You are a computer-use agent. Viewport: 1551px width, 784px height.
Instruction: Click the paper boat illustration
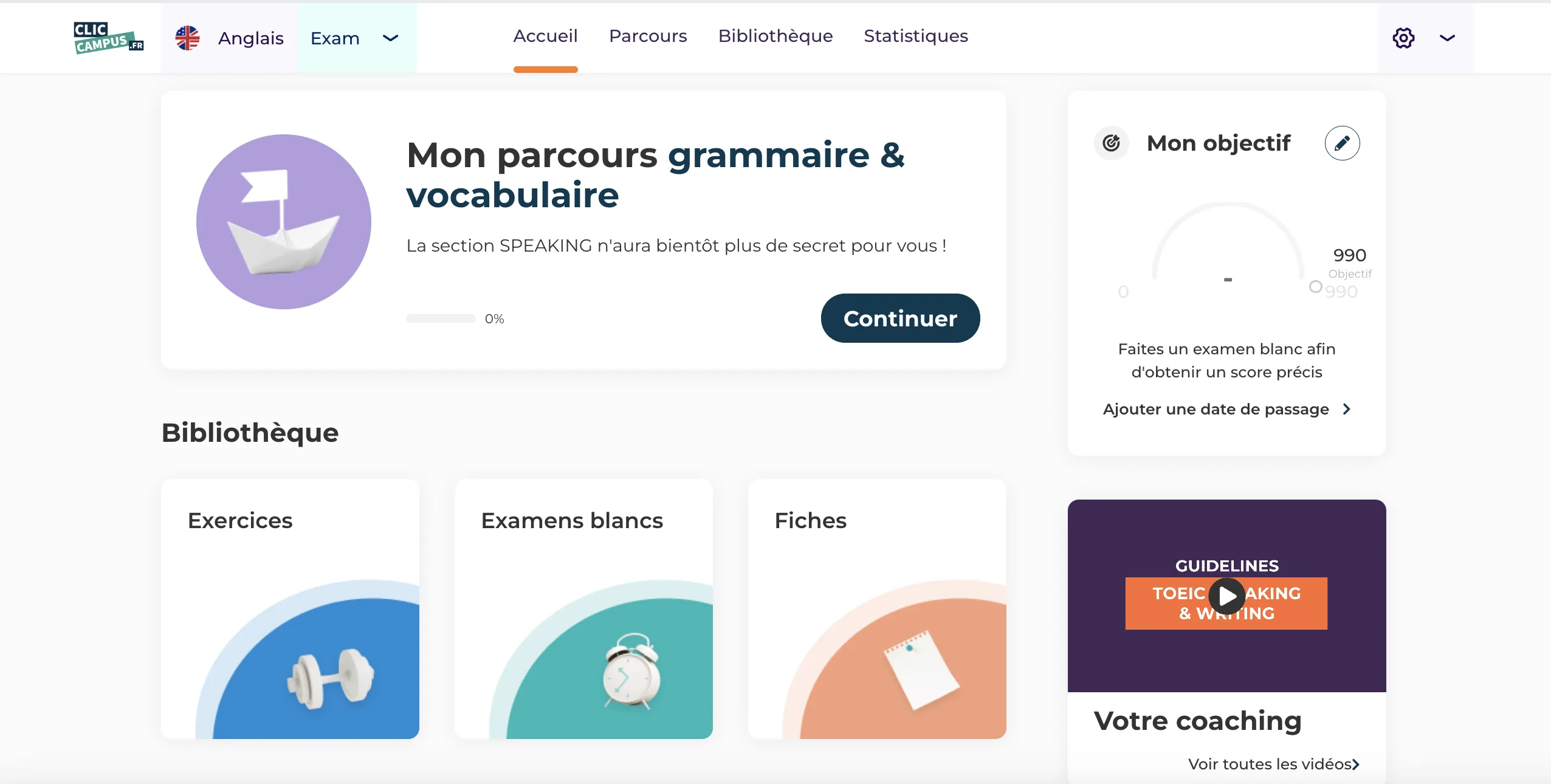(283, 222)
